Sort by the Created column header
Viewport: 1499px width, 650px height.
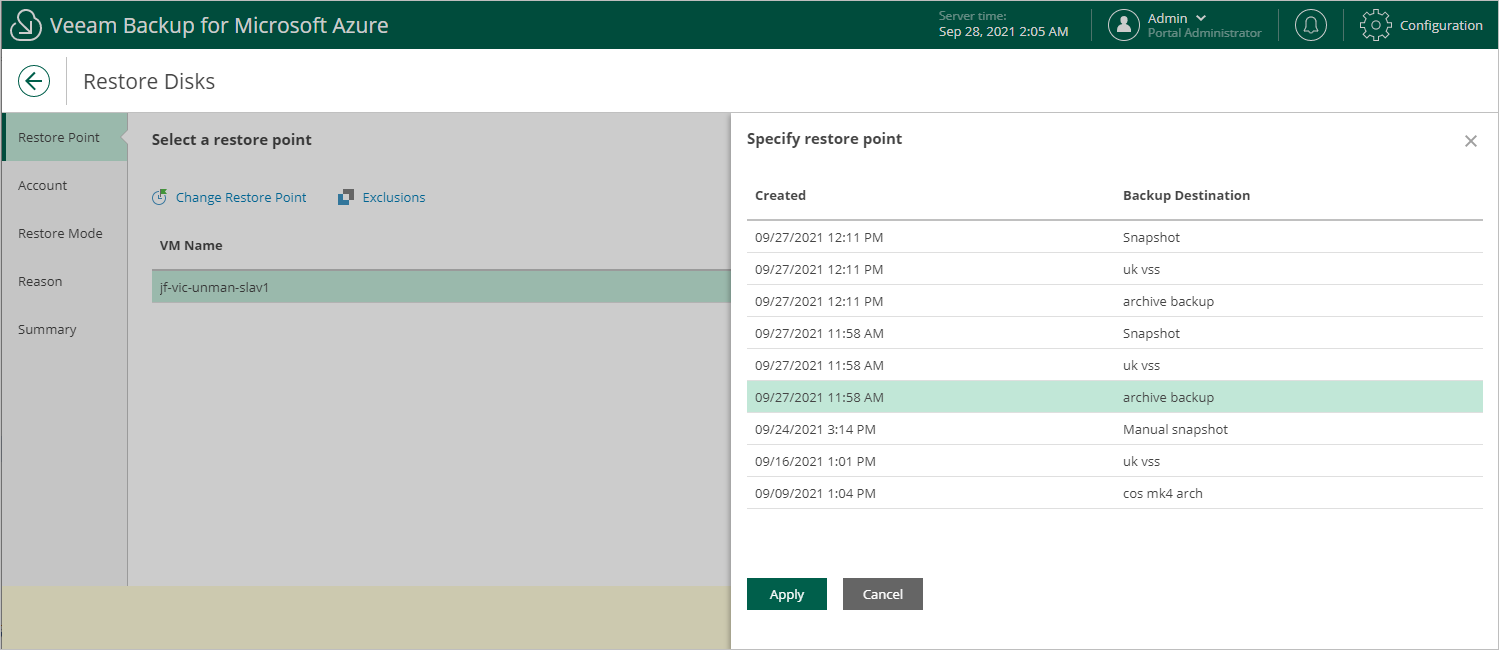point(780,195)
